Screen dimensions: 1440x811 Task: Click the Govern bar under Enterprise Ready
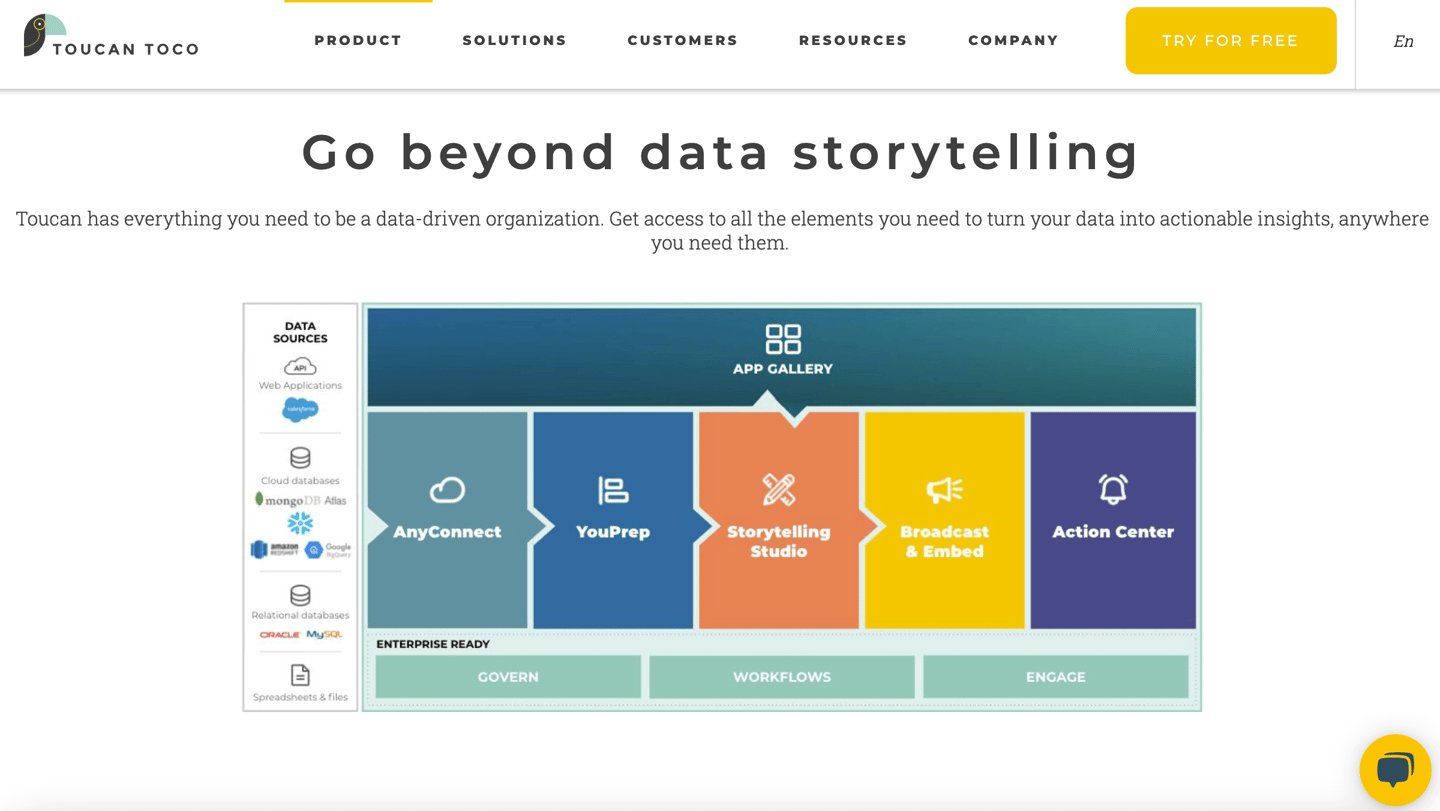click(508, 677)
